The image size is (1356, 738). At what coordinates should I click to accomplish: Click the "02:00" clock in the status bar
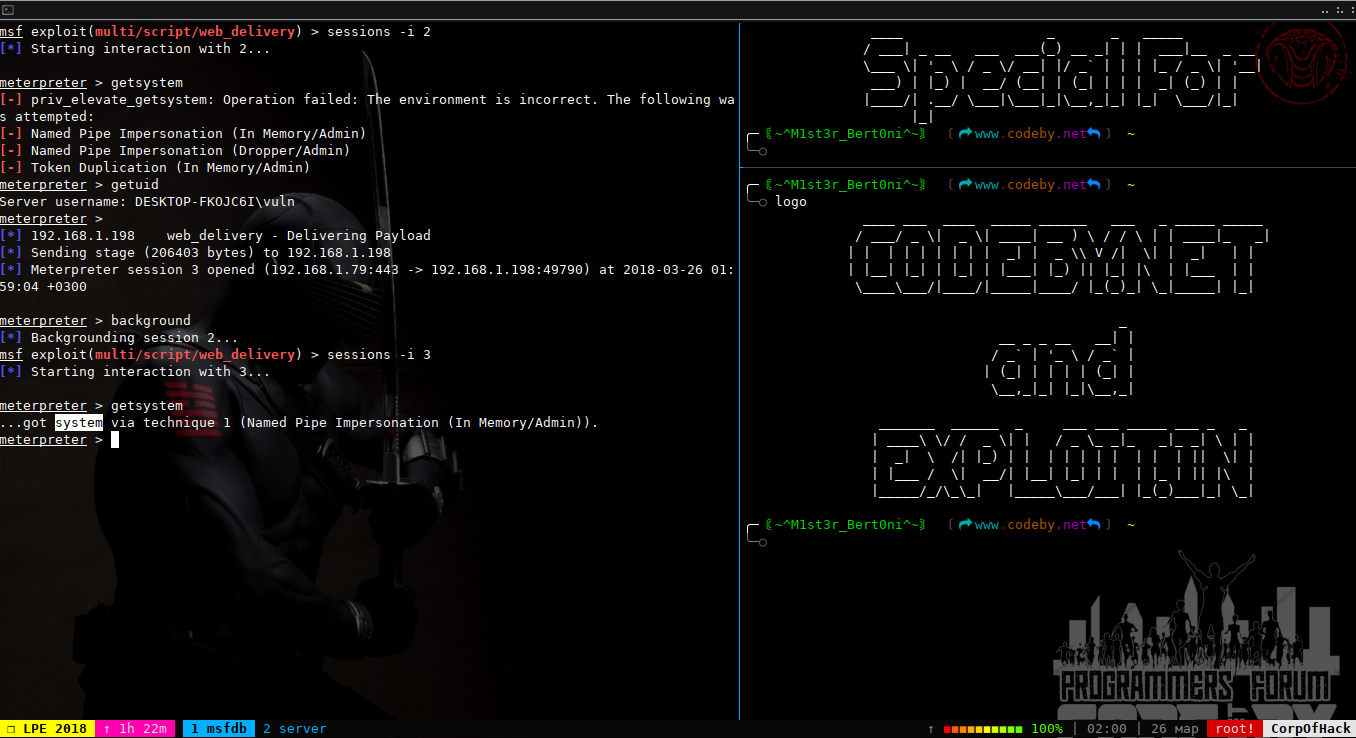pos(1106,729)
